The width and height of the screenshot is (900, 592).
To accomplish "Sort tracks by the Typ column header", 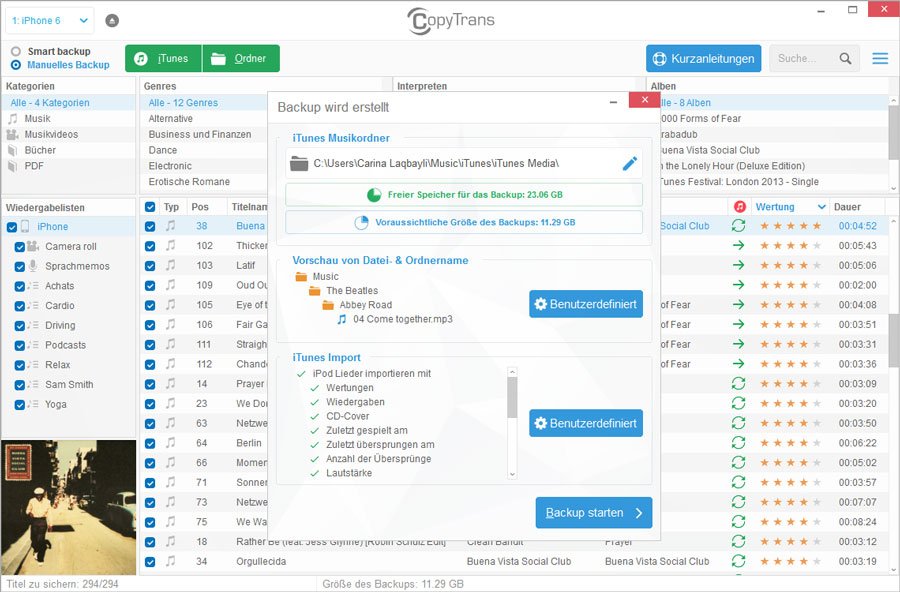I will pos(171,207).
